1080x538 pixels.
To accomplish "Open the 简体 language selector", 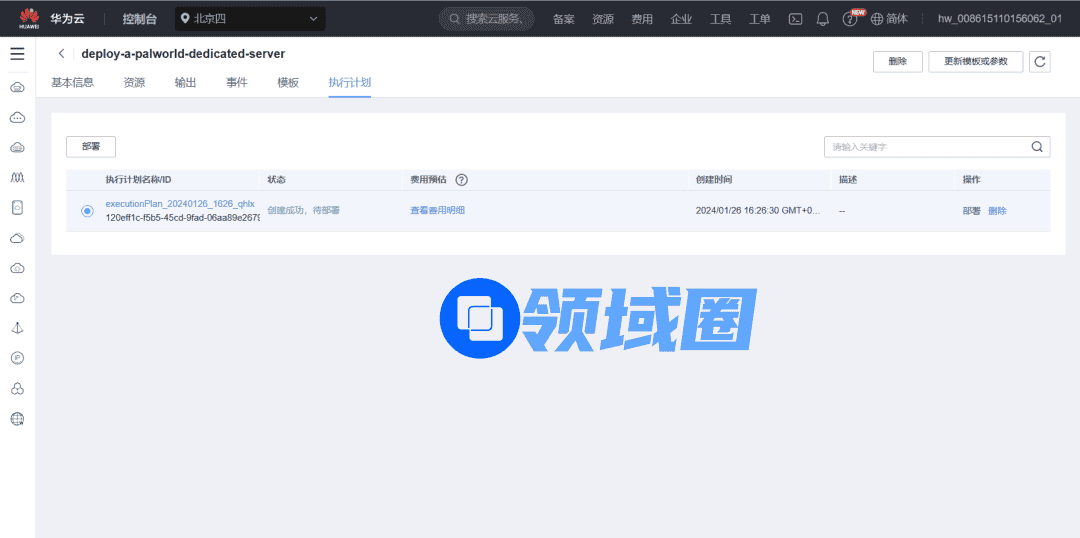I will point(889,19).
